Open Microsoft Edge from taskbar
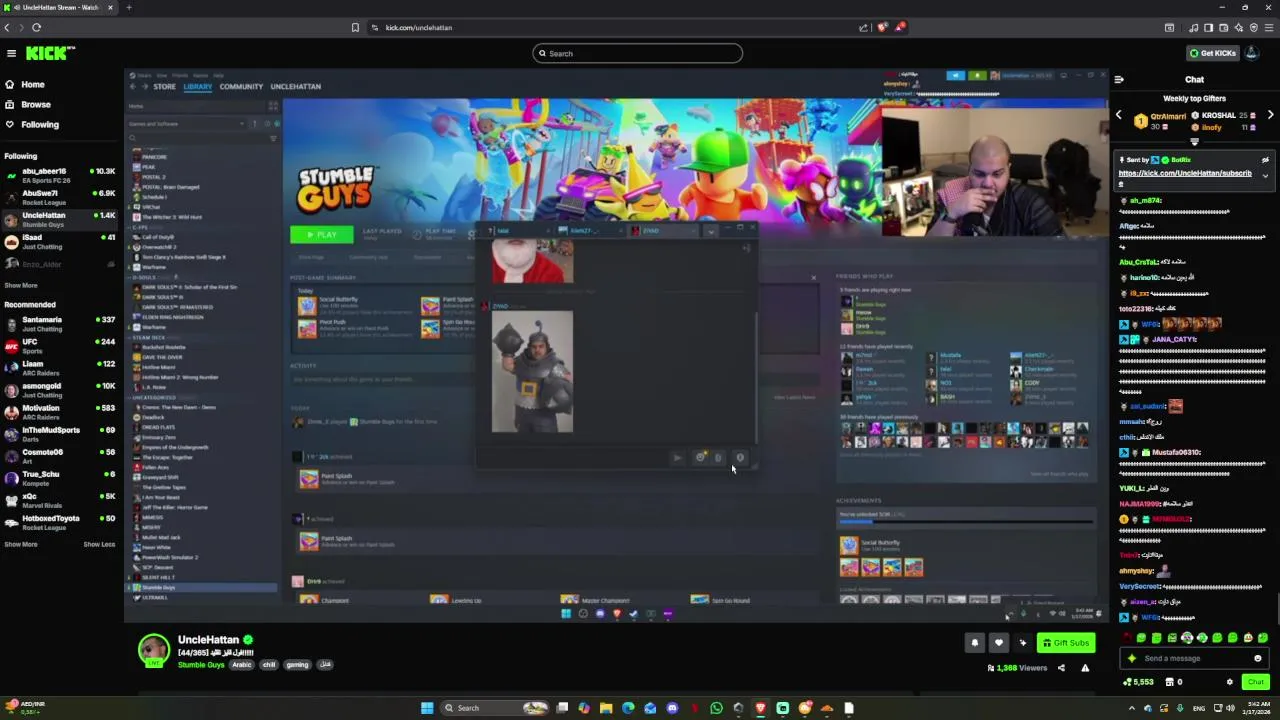1280x720 pixels. click(628, 708)
